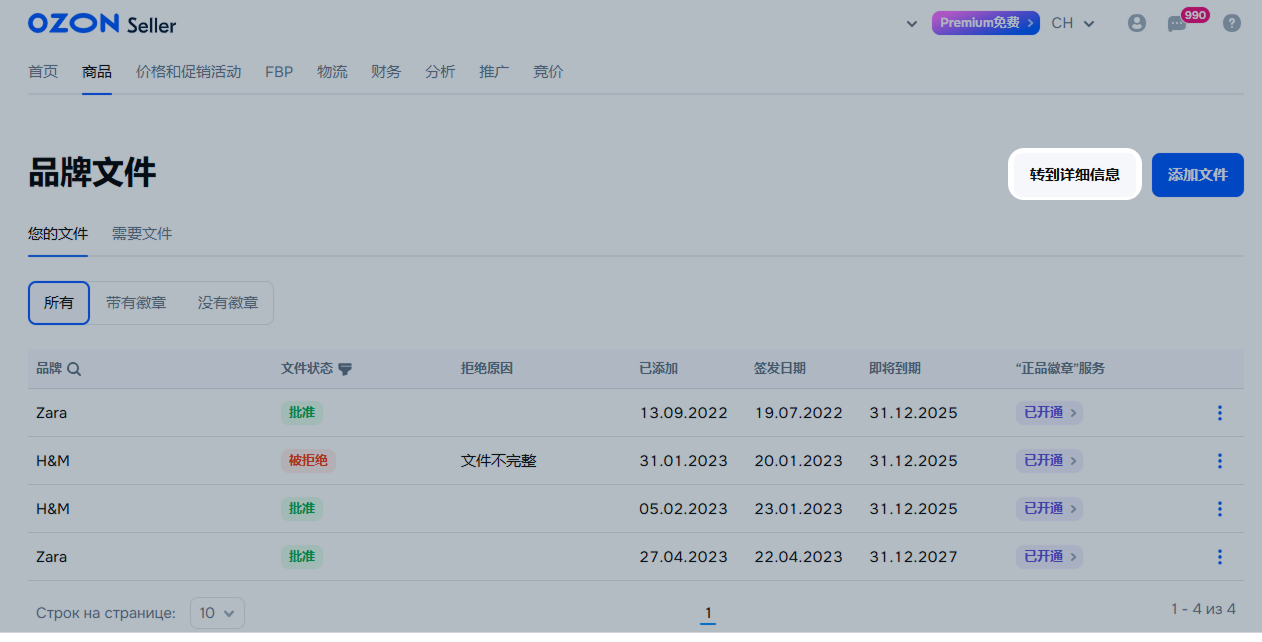Click the OZON Seller logo

point(102,24)
